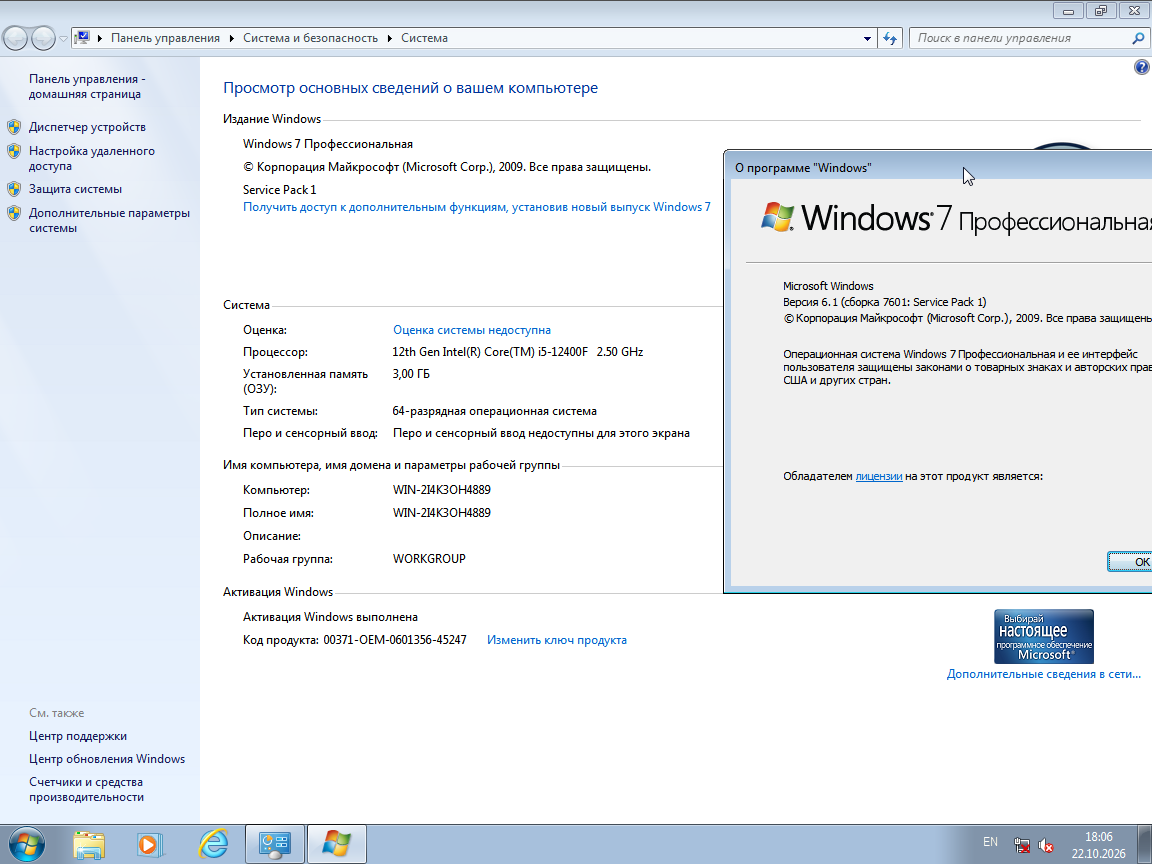The image size is (1152, 864).
Task: Switch to About Windows taskbar button
Action: tap(336, 844)
